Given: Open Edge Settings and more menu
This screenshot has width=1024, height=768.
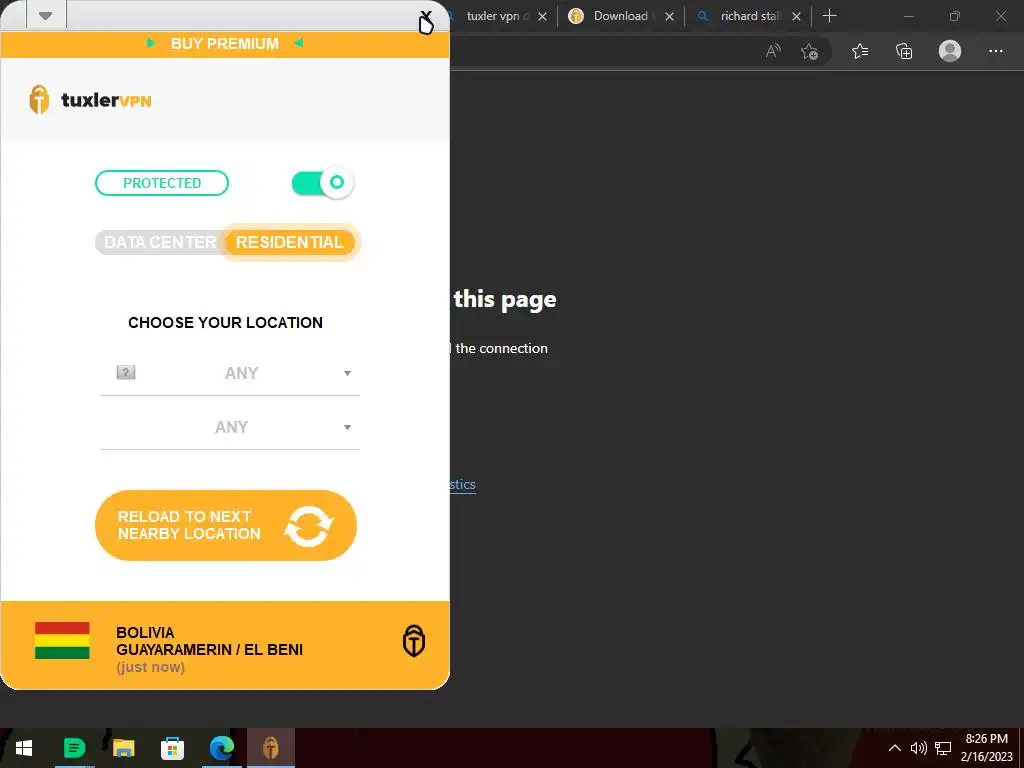Looking at the screenshot, I should pos(995,51).
